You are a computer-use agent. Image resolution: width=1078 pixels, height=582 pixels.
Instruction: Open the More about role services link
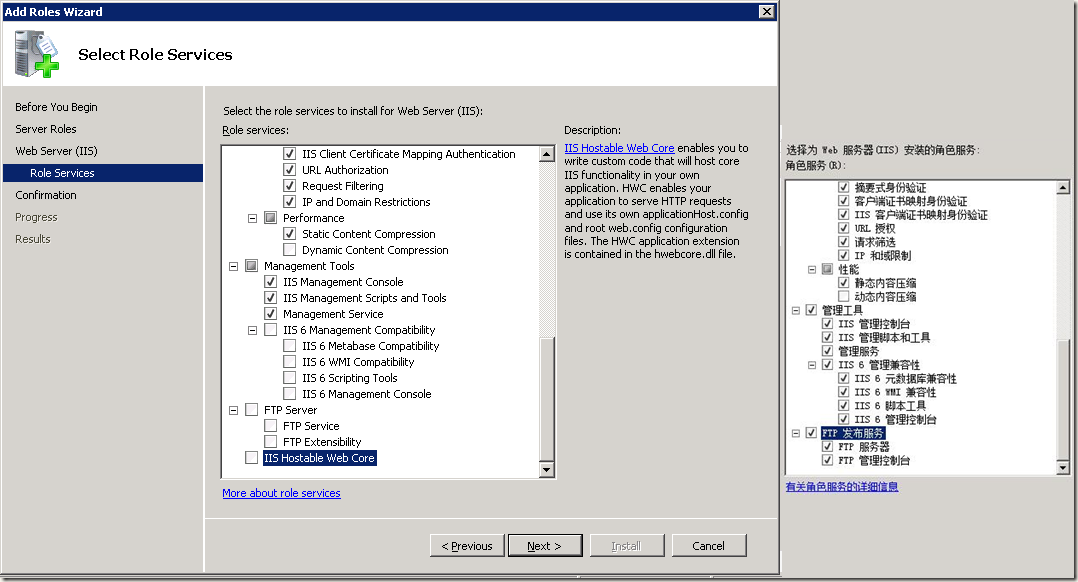pyautogui.click(x=281, y=493)
